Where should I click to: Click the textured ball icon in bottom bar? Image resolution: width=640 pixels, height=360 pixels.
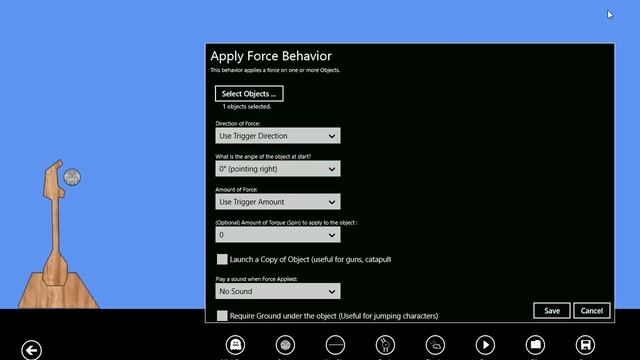pos(285,345)
